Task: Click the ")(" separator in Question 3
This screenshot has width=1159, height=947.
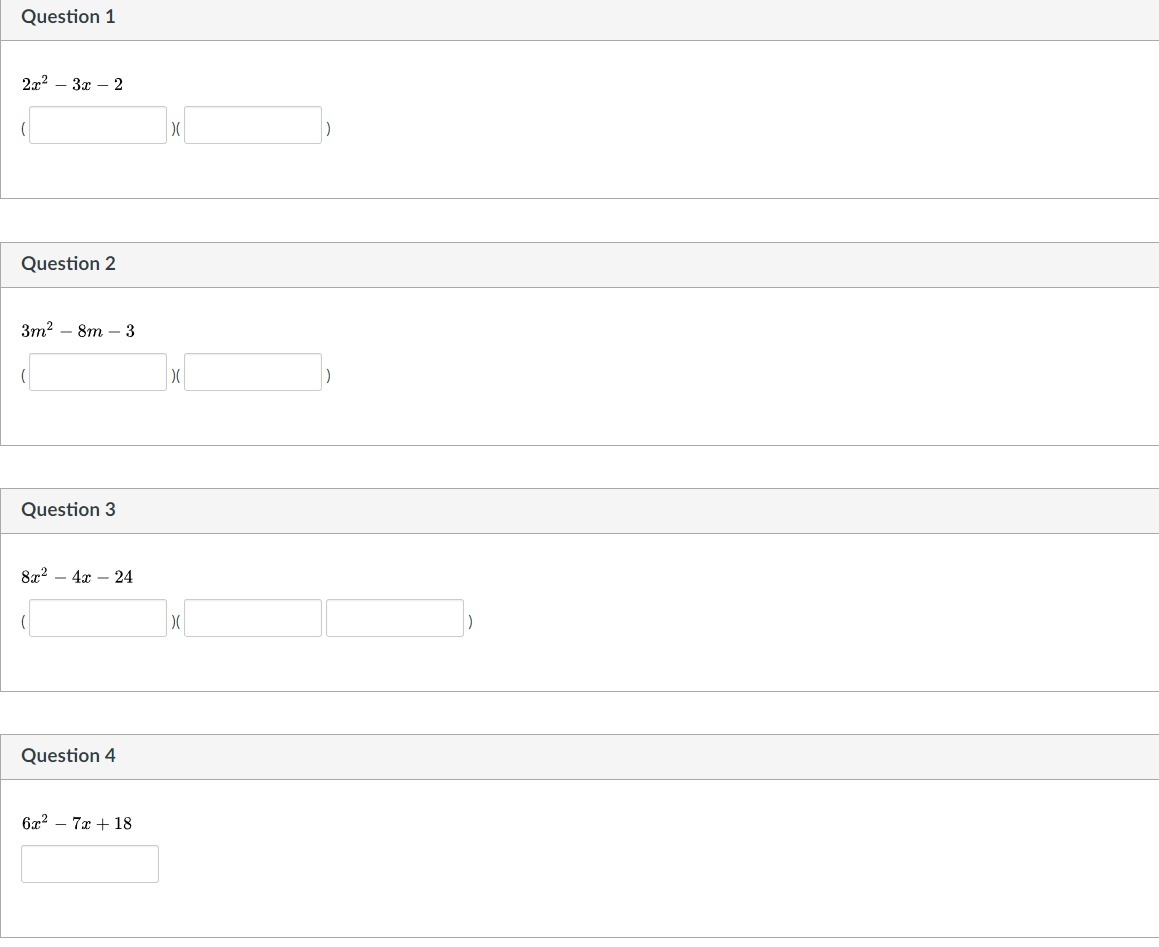Action: [176, 622]
